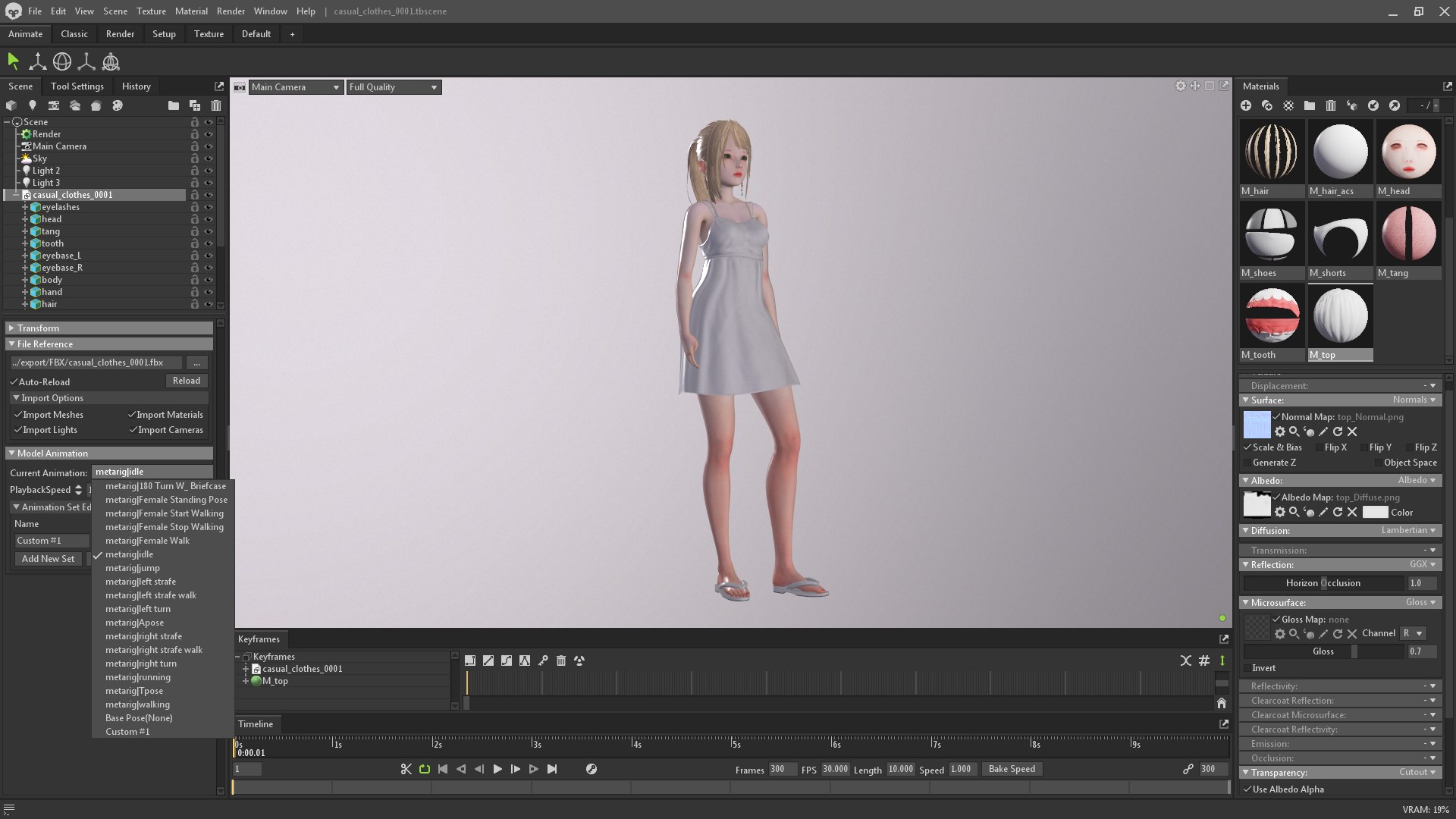Image resolution: width=1456 pixels, height=819 pixels.
Task: Delete keyframe using keyframes trash icon
Action: tap(561, 661)
